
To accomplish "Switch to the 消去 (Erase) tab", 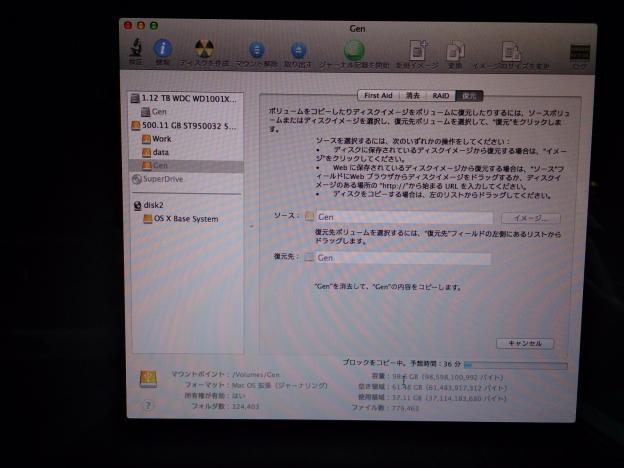I will pyautogui.click(x=413, y=96).
